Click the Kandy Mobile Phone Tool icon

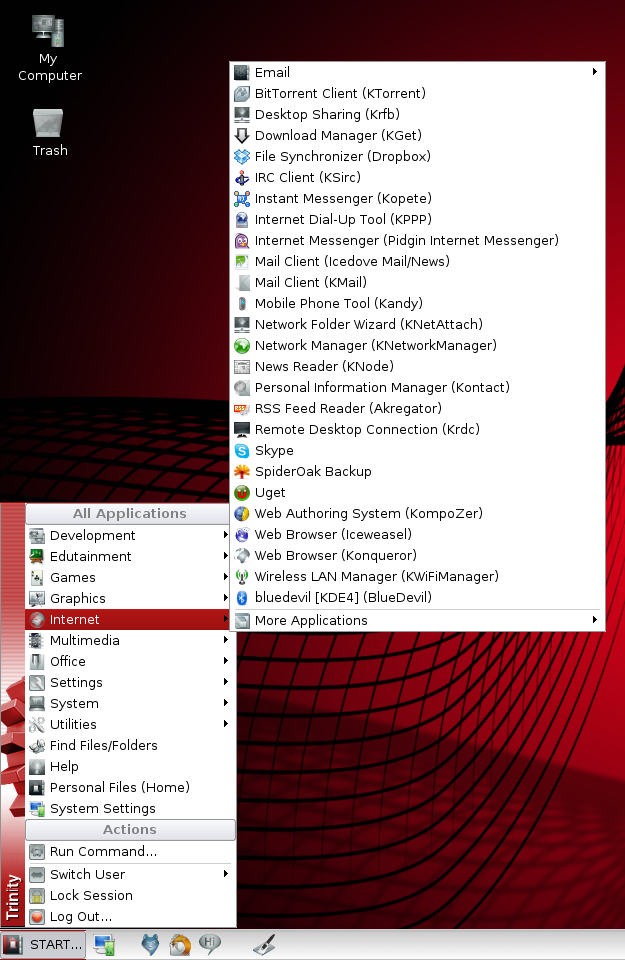242,304
